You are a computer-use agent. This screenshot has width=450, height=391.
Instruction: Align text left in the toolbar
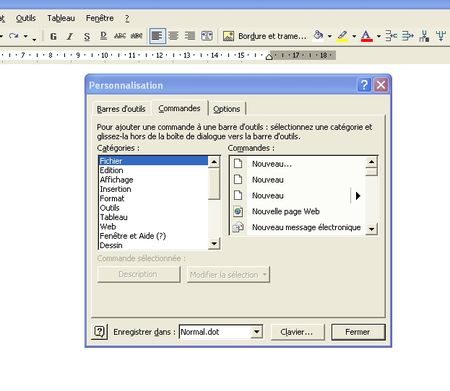[157, 36]
